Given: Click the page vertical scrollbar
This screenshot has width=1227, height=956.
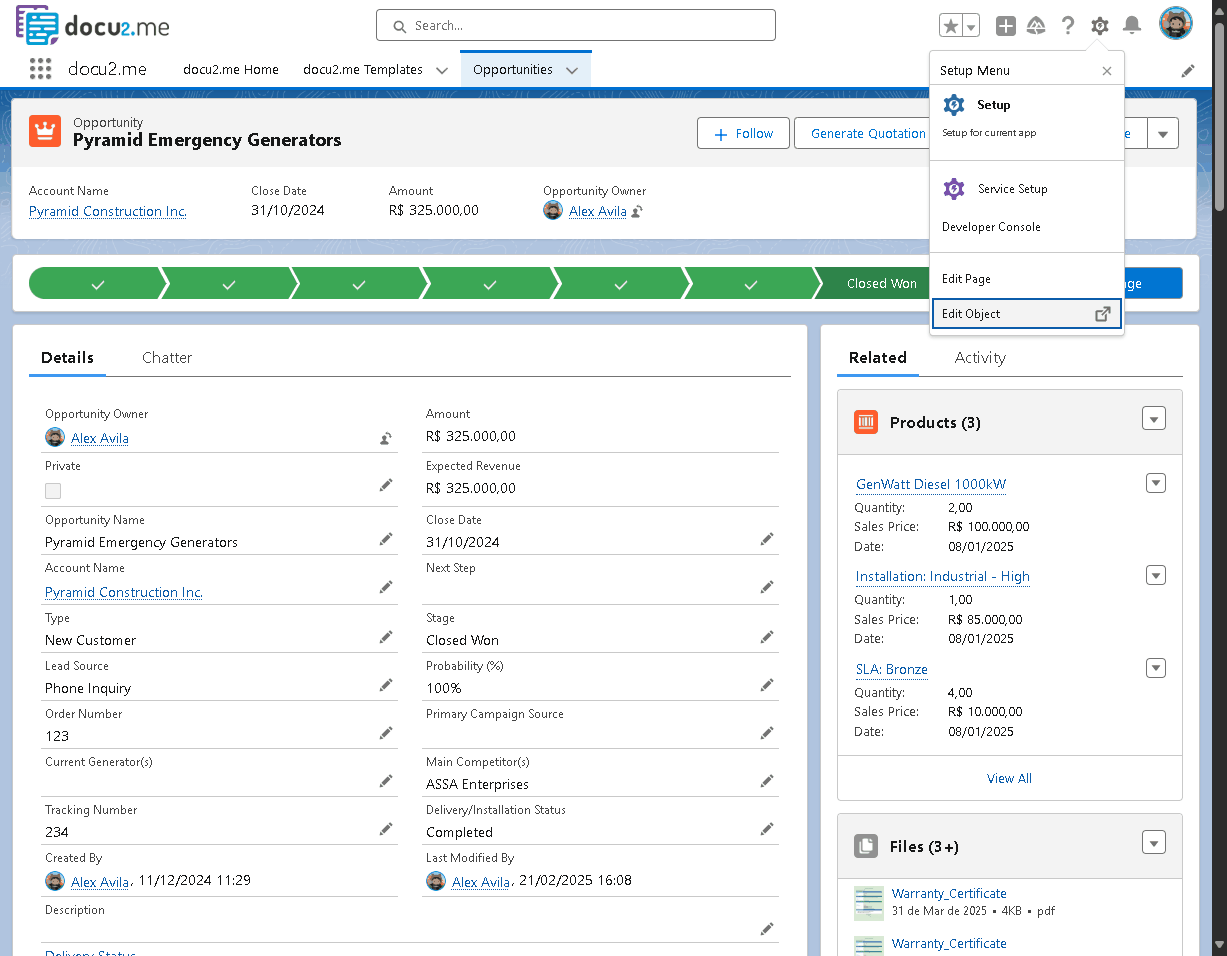Looking at the screenshot, I should pyautogui.click(x=1219, y=115).
